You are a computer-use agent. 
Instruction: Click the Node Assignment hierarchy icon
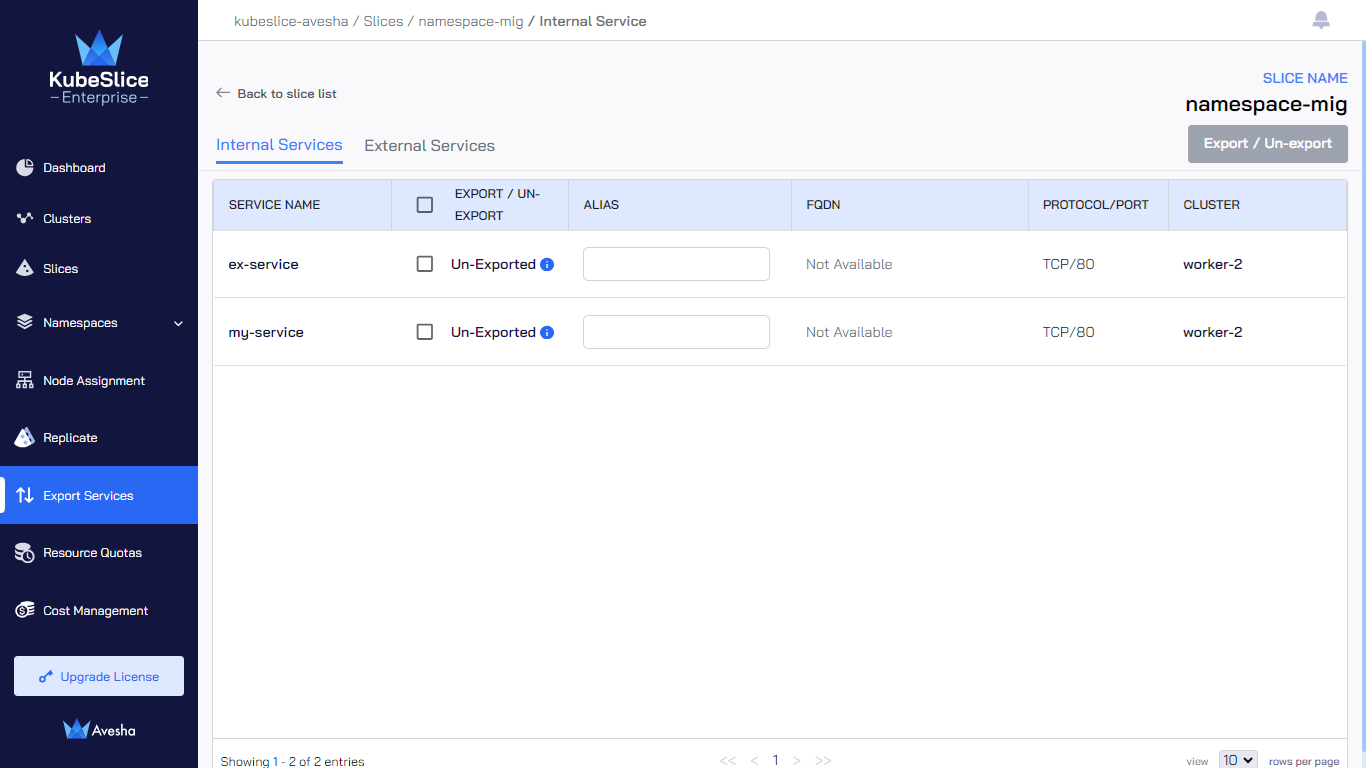[x=25, y=380]
